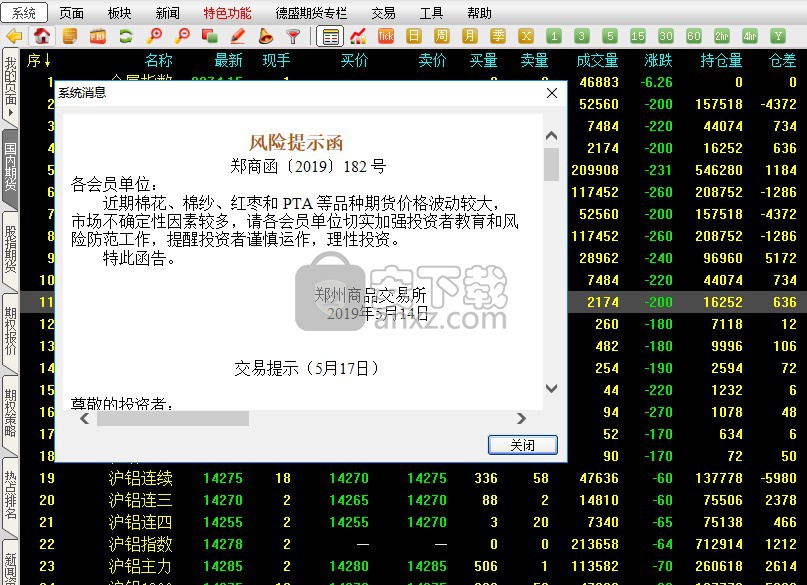The image size is (807, 585).
Task: Open the alarm bell alert icon
Action: pos(266,36)
